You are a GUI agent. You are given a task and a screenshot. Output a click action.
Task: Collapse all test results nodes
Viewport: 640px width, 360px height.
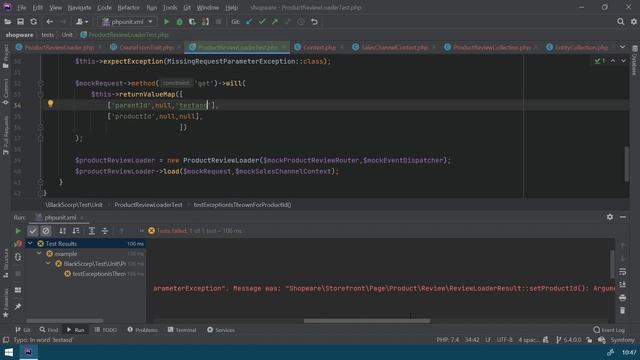[105, 231]
